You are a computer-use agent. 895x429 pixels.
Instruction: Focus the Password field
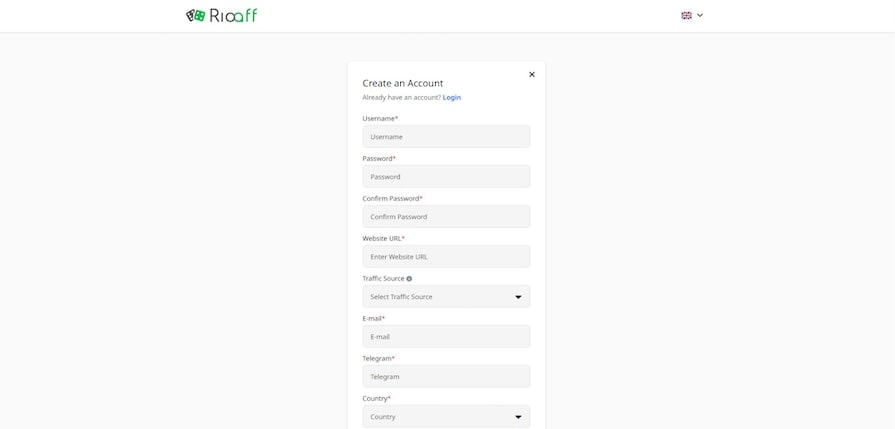click(x=446, y=176)
